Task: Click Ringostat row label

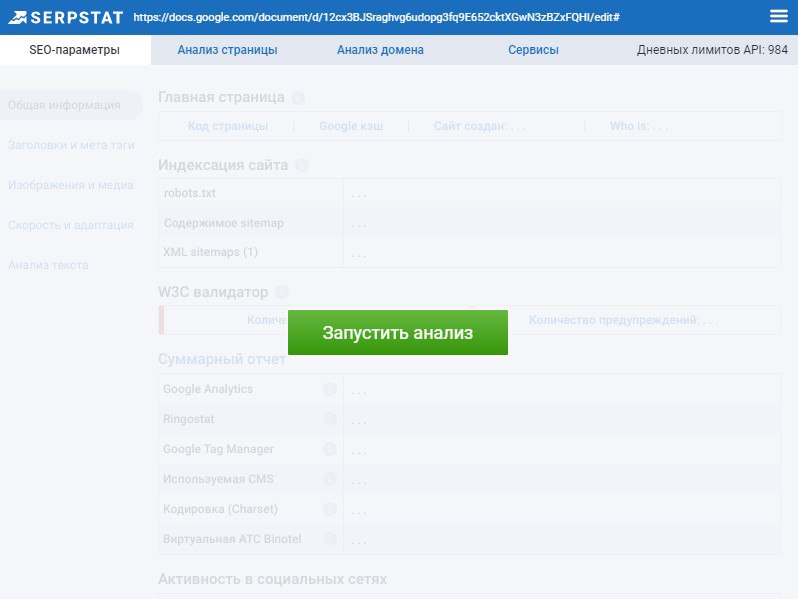Action: 189,419
